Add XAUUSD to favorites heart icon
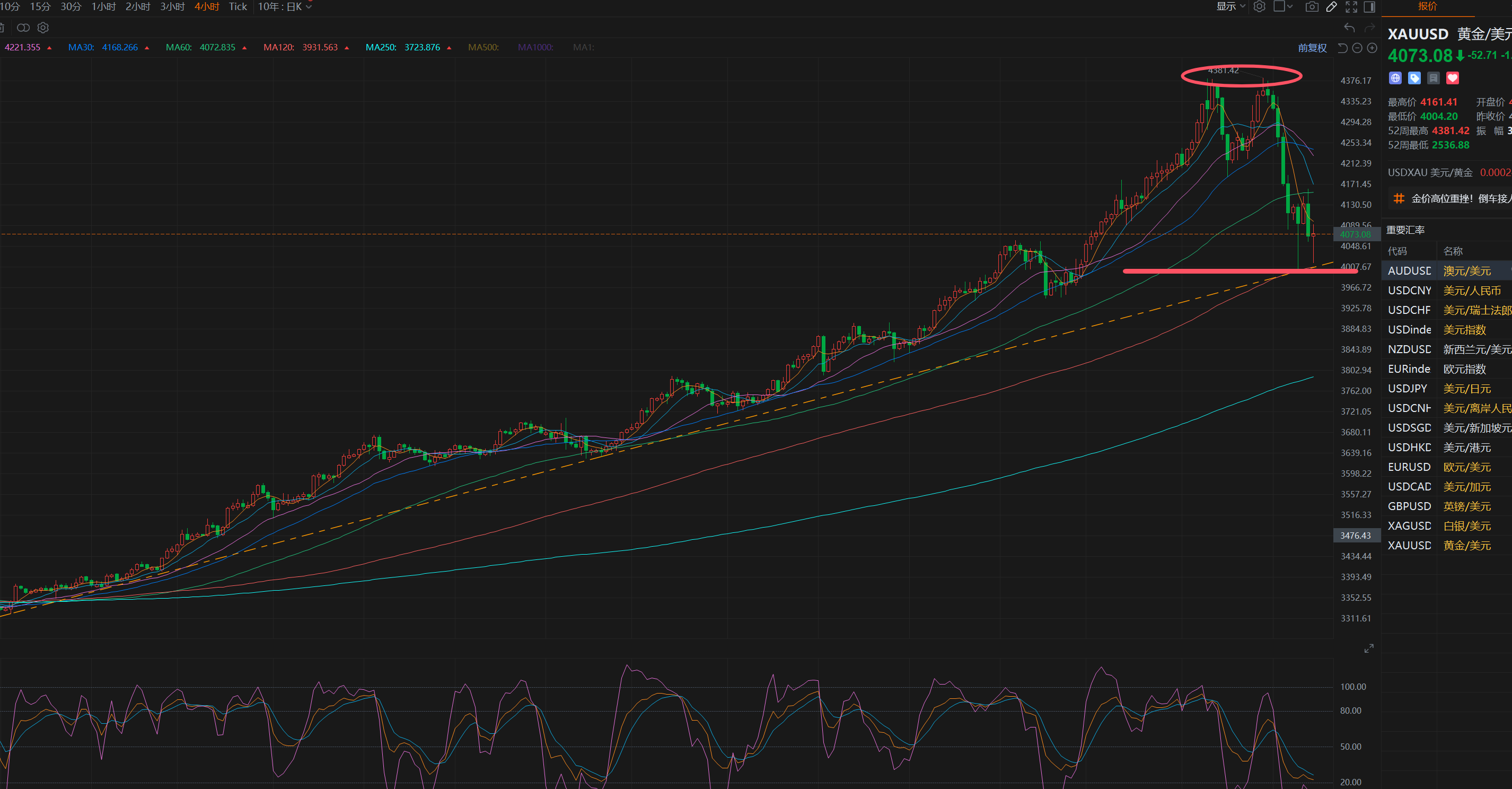Screen dimensions: 1512x789 coord(1453,78)
